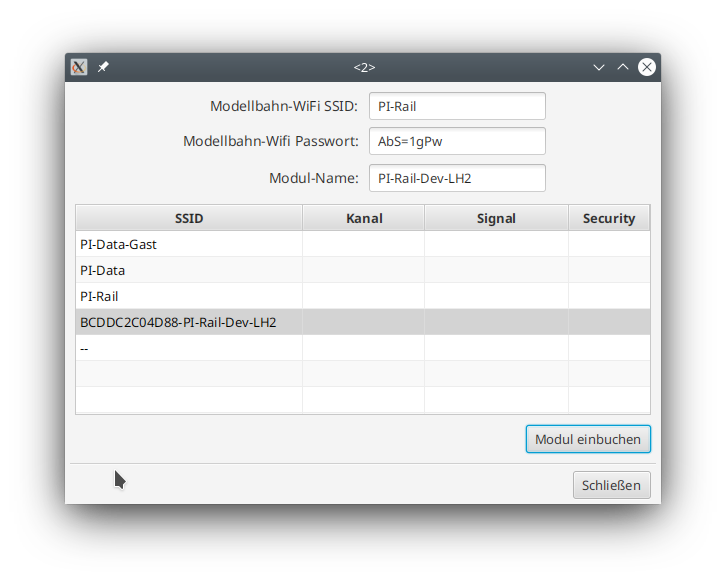The image size is (726, 581).
Task: Click the window title <2>
Action: pyautogui.click(x=364, y=67)
